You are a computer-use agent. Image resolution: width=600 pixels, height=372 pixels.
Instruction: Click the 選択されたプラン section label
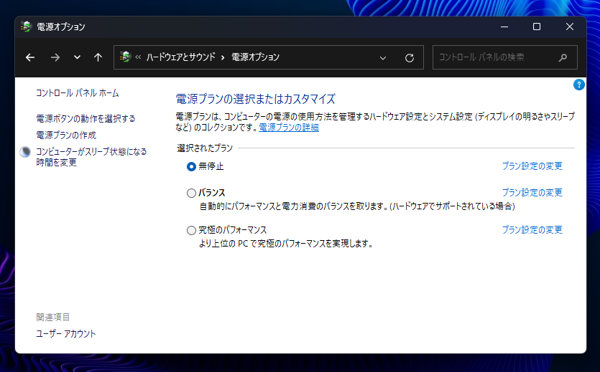205,148
